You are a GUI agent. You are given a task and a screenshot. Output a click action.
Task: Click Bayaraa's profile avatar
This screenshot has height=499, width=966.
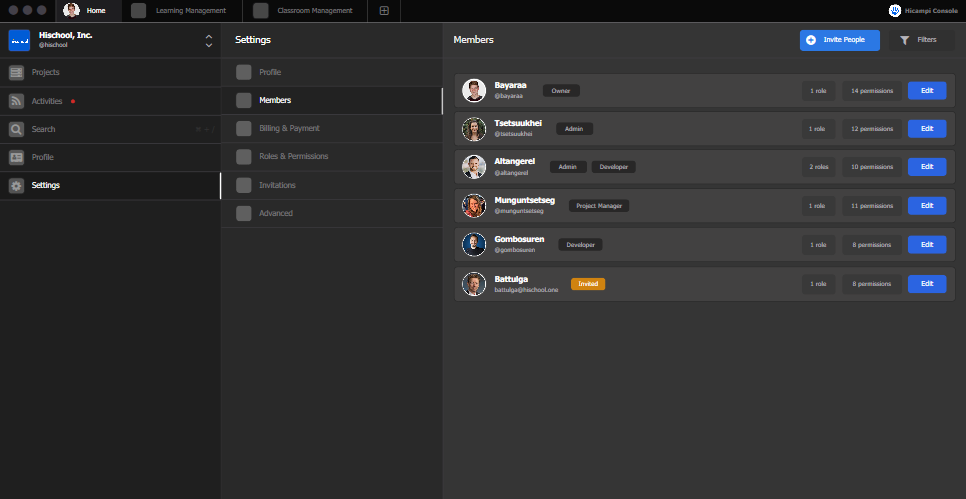(474, 91)
